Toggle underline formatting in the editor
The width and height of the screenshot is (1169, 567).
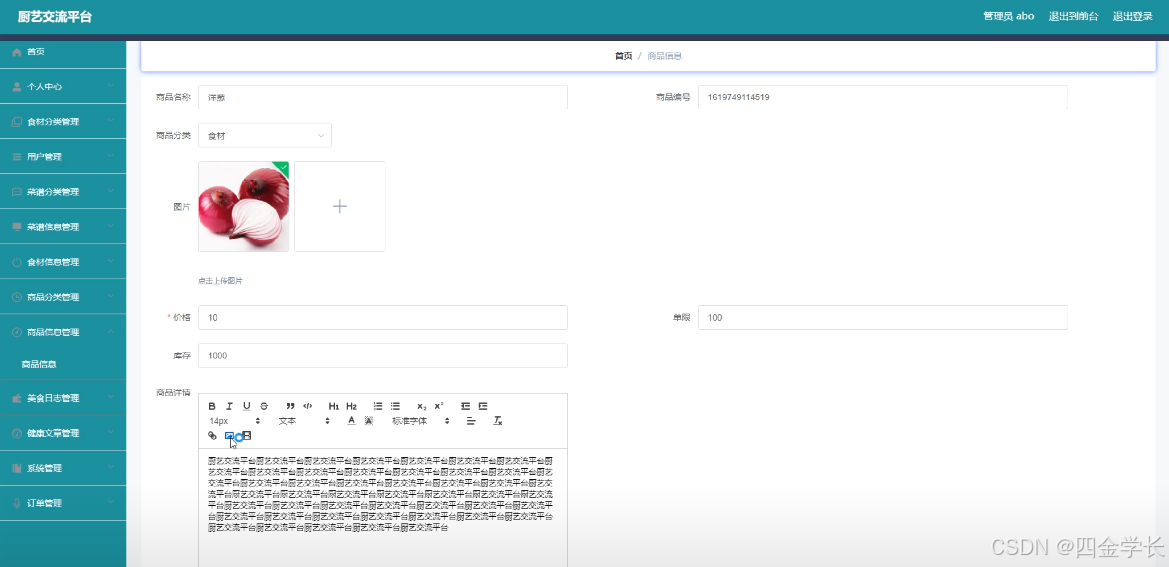click(x=247, y=406)
